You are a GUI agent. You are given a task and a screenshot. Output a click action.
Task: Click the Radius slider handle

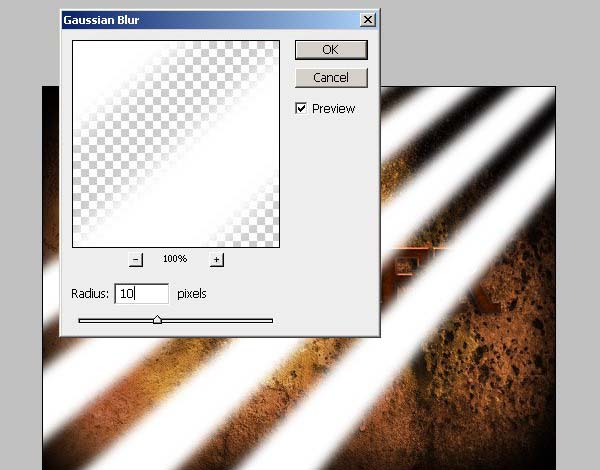click(x=157, y=320)
